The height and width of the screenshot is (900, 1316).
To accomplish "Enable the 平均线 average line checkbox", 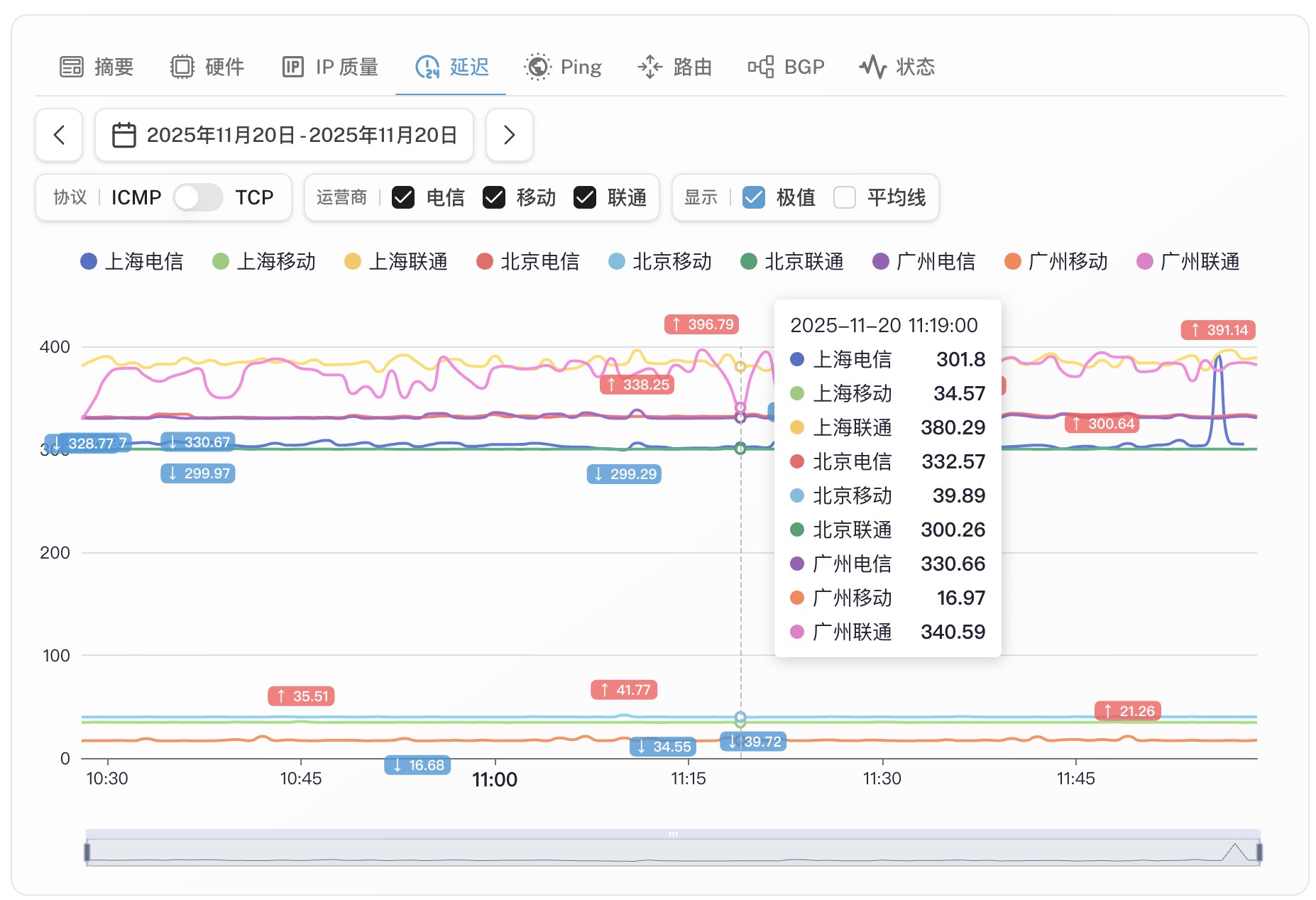I will 844,197.
